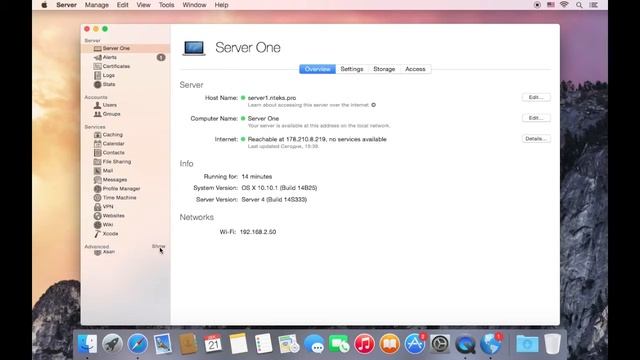The image size is (640, 360).
Task: Click the Server Version Server 4 text
Action: (274, 200)
